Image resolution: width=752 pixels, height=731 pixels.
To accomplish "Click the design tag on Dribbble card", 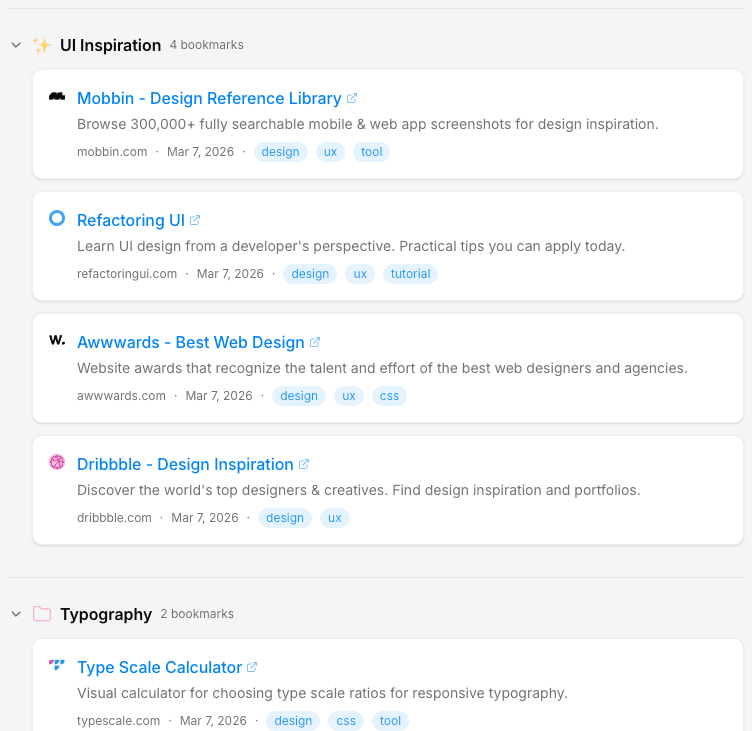I will coord(285,518).
